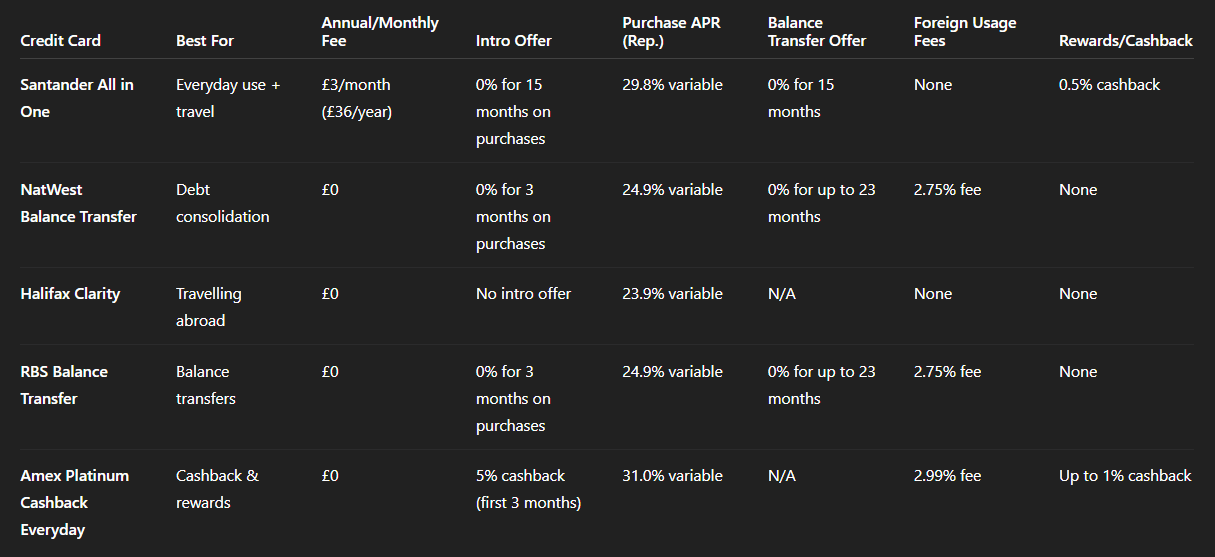Select the RBS Balance Transfer card name
The height and width of the screenshot is (557, 1215).
coord(64,385)
